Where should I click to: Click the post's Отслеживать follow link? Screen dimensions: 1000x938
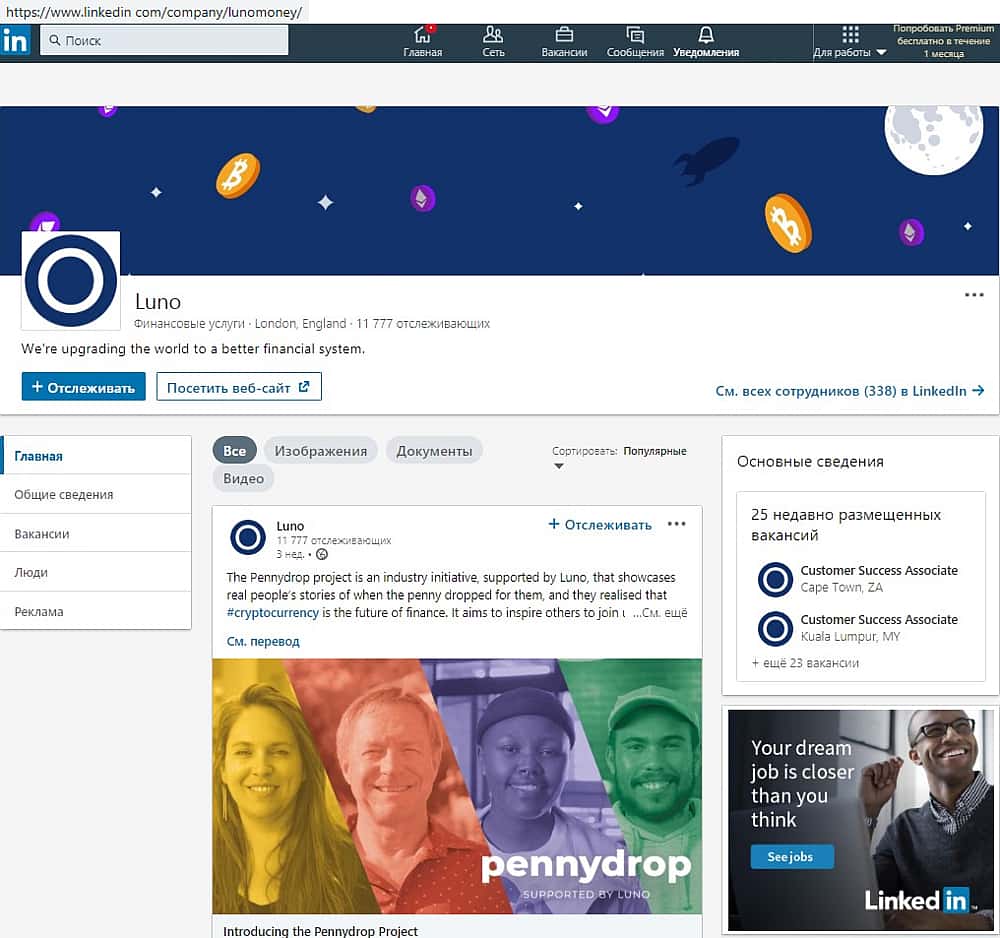click(600, 525)
